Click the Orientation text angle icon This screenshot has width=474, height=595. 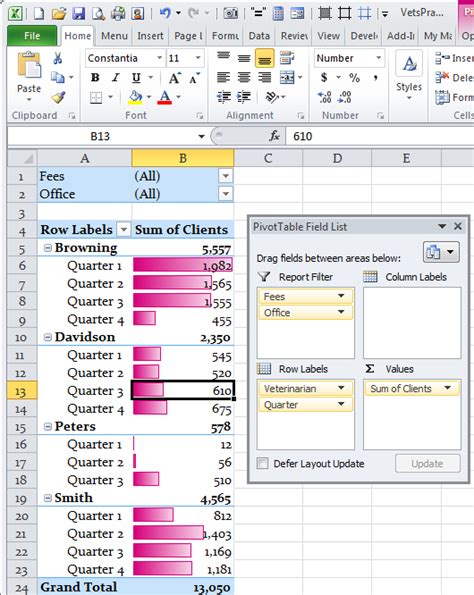coord(272,97)
